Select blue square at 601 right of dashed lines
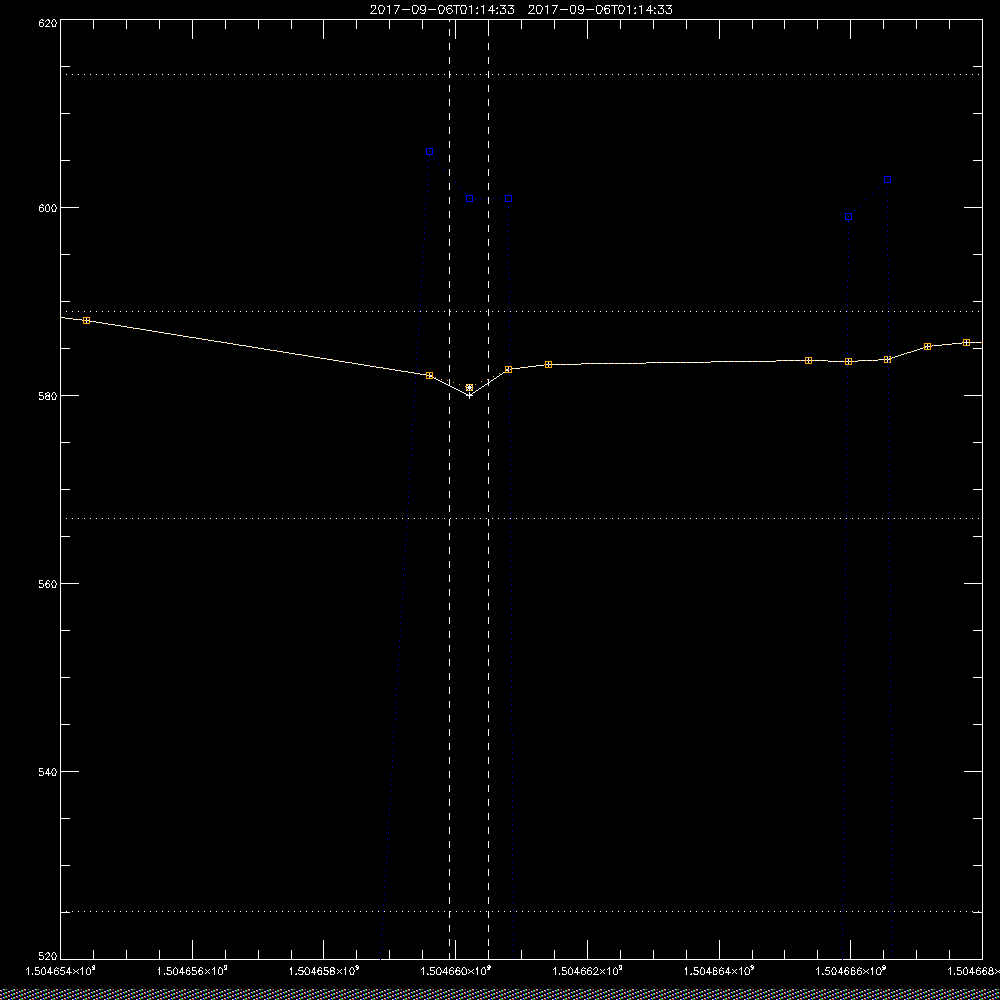The height and width of the screenshot is (1000, 1000). tap(508, 198)
